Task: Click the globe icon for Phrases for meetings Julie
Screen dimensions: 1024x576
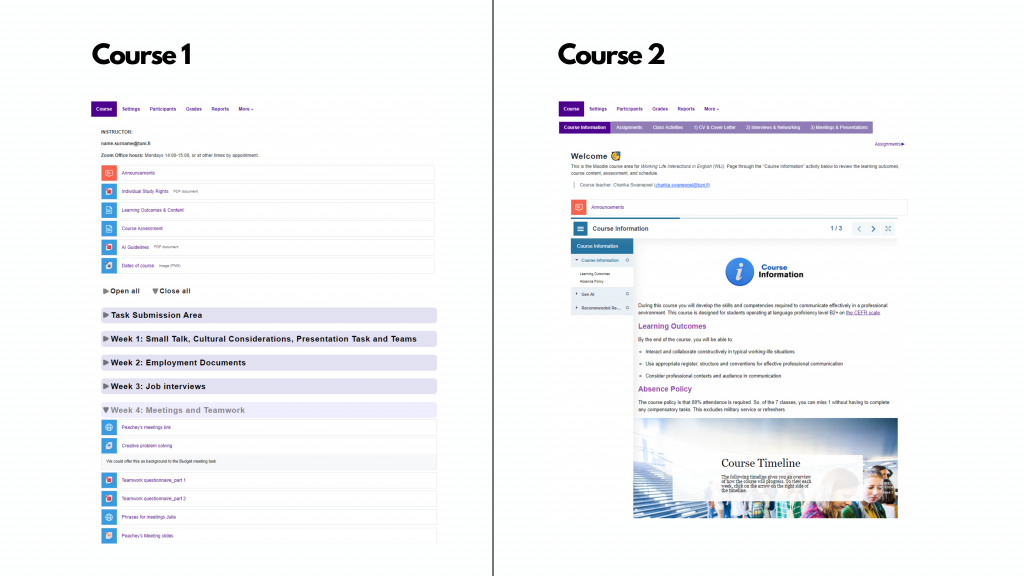Action: point(109,517)
